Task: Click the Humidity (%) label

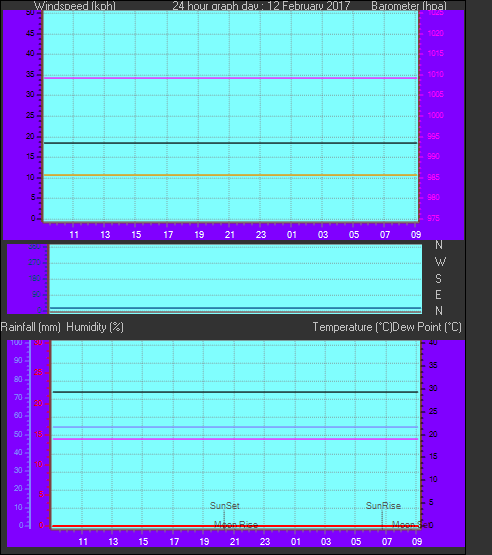Action: [x=95, y=327]
